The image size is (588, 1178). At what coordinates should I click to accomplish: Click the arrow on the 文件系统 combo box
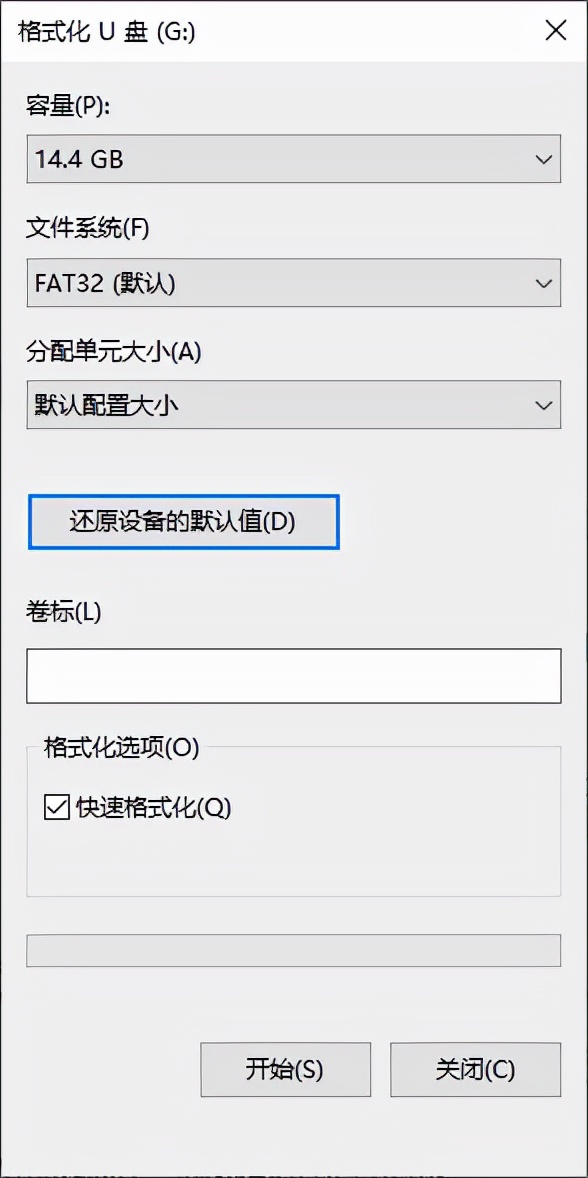[x=543, y=283]
